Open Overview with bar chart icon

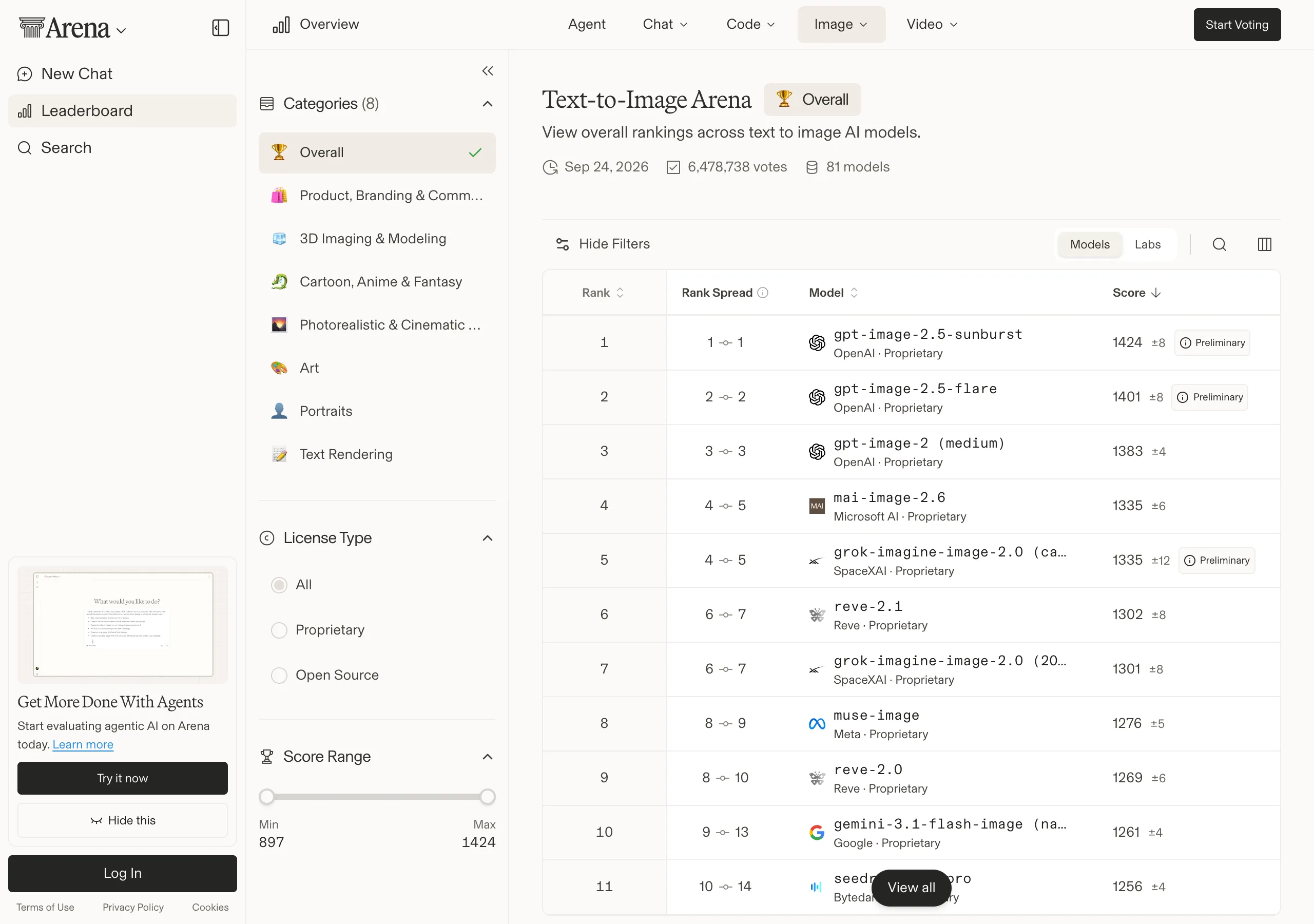(315, 24)
